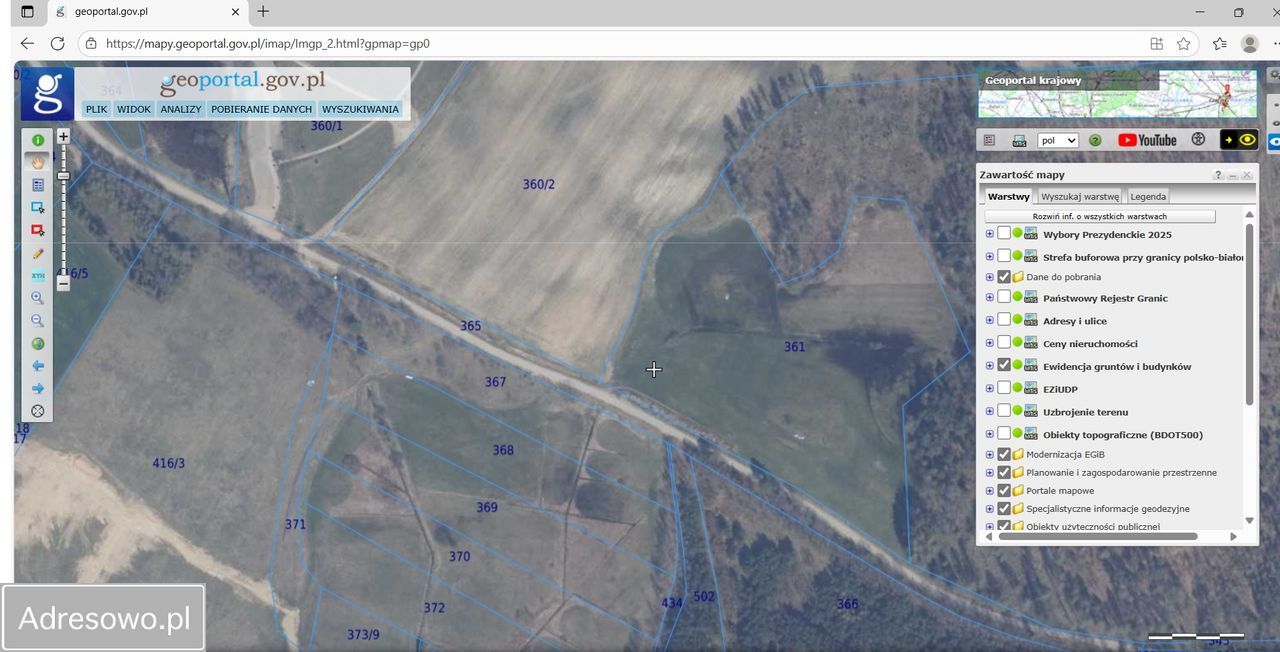1280x652 pixels.
Task: Click the globe full extent icon
Action: click(38, 343)
